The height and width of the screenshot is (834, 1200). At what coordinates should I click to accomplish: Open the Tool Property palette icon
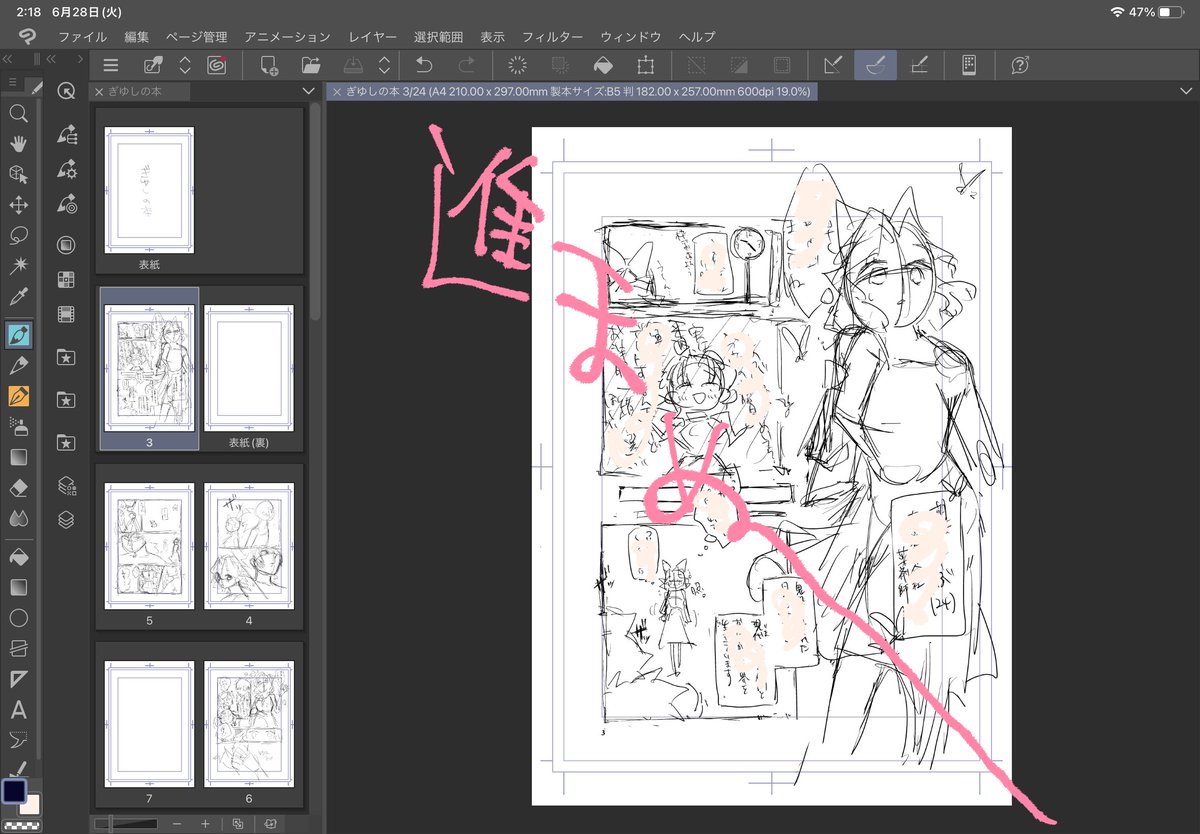point(66,169)
